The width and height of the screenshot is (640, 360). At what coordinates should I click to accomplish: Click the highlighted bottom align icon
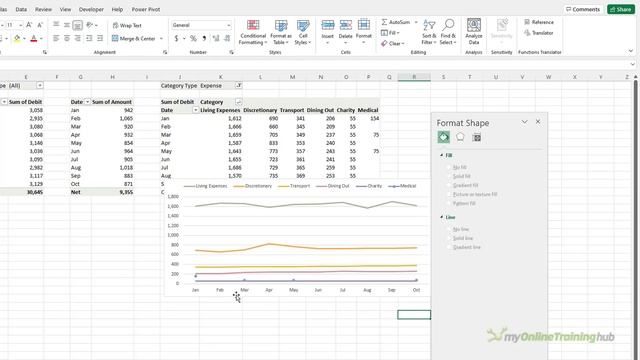pos(78,25)
